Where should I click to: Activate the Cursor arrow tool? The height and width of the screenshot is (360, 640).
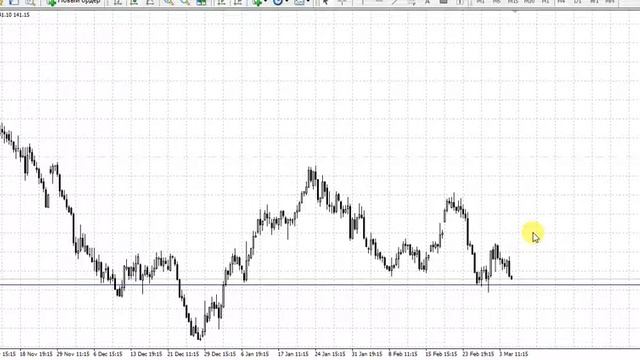325,2
